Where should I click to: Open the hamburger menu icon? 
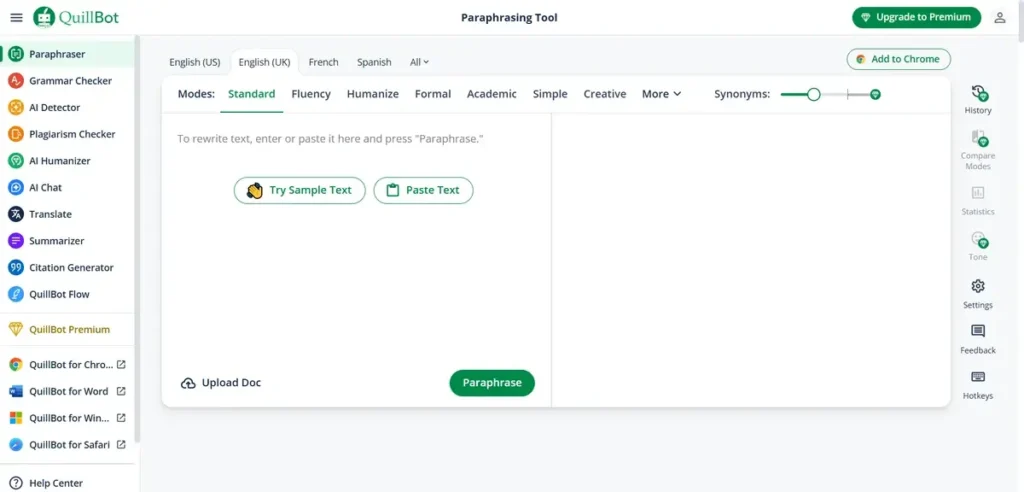click(x=16, y=17)
